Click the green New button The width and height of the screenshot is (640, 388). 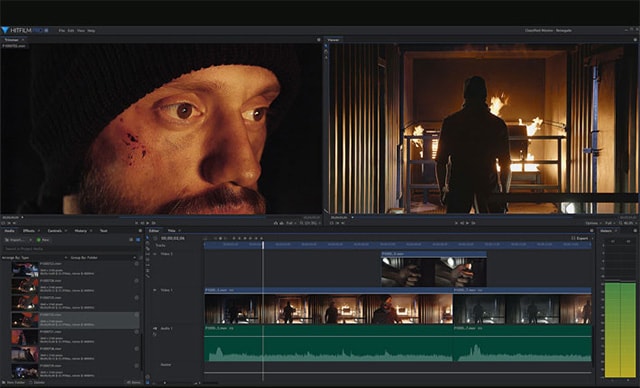point(43,240)
